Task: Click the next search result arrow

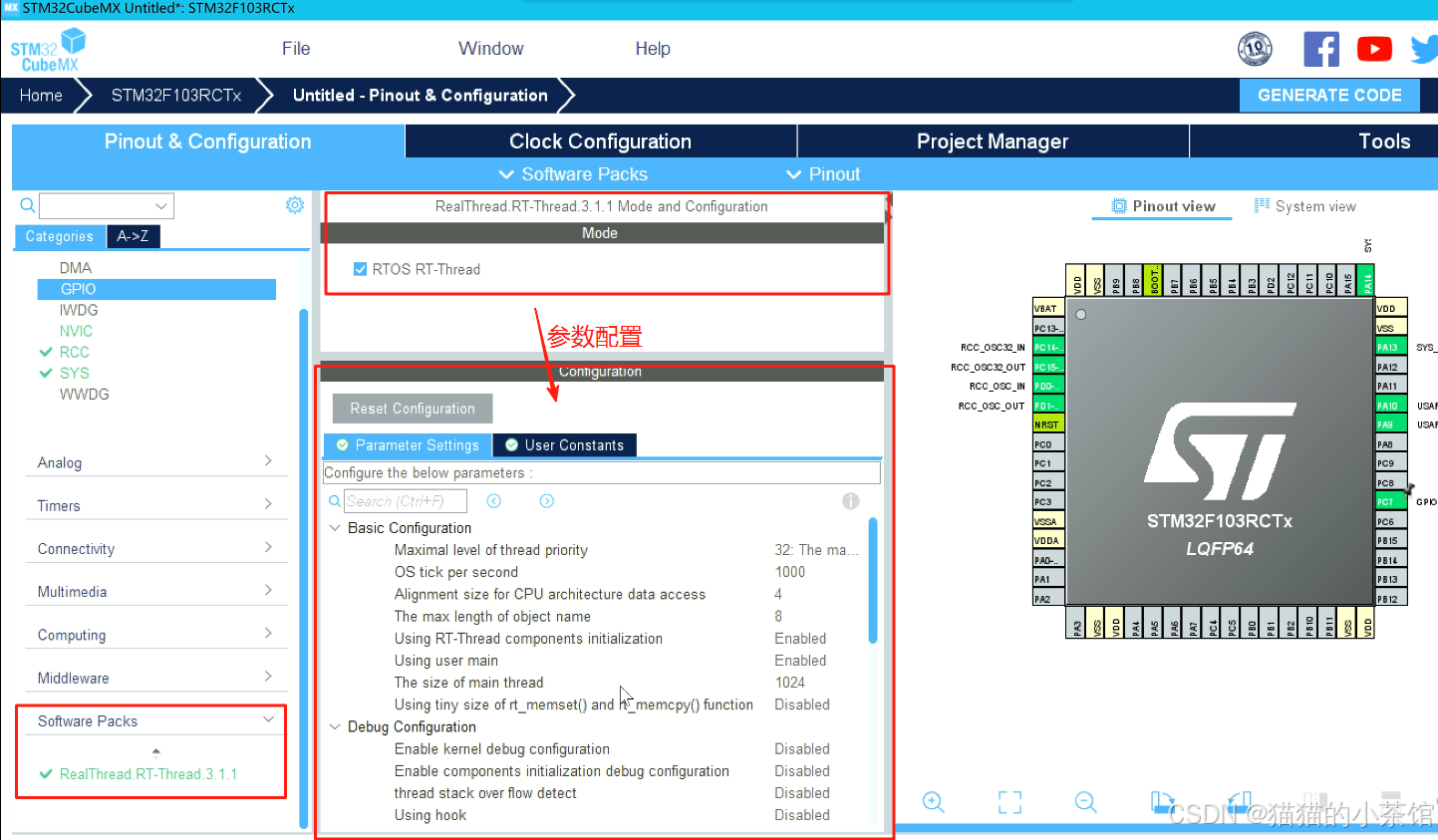Action: tap(547, 501)
